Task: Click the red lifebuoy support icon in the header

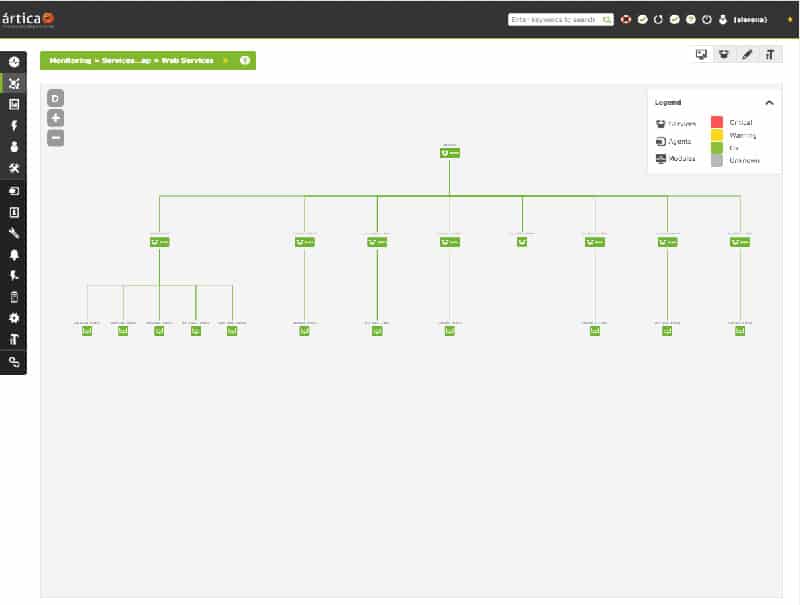Action: pos(626,19)
